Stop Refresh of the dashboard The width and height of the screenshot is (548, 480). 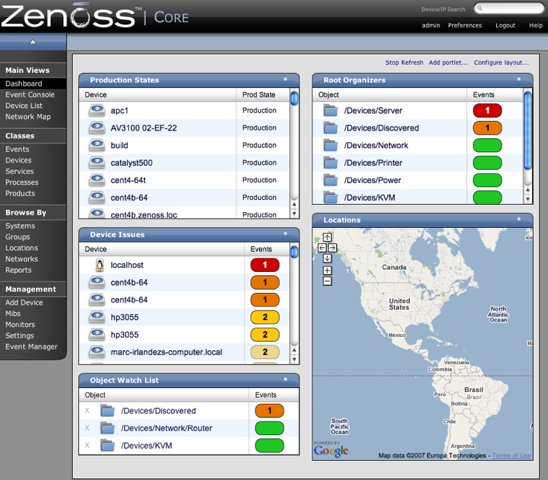[x=404, y=63]
